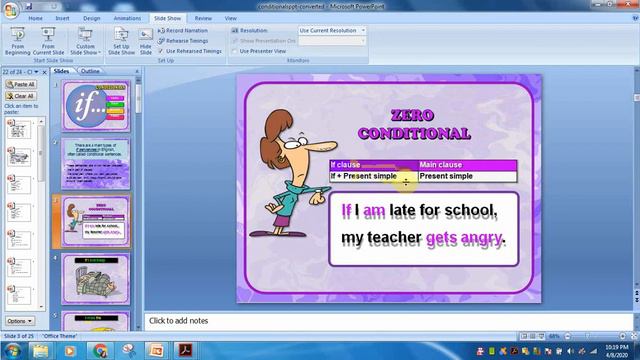640x360 pixels.
Task: Open the Office button menu
Action: coord(10,10)
